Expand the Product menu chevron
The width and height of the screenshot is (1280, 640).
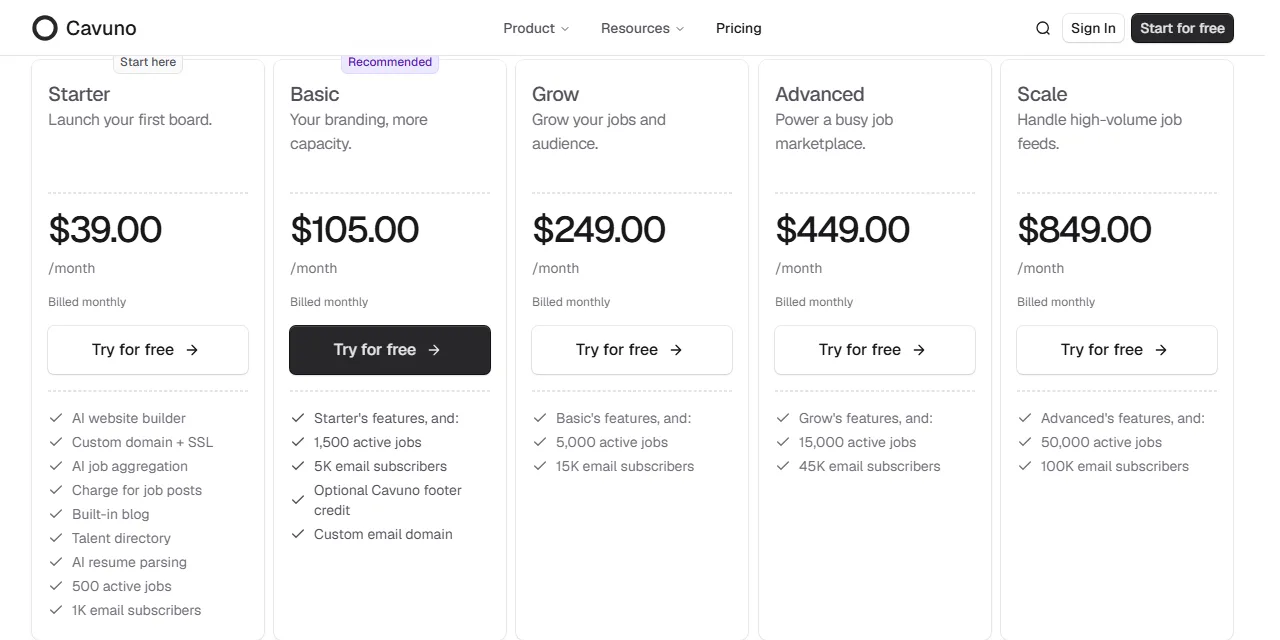[x=565, y=29]
